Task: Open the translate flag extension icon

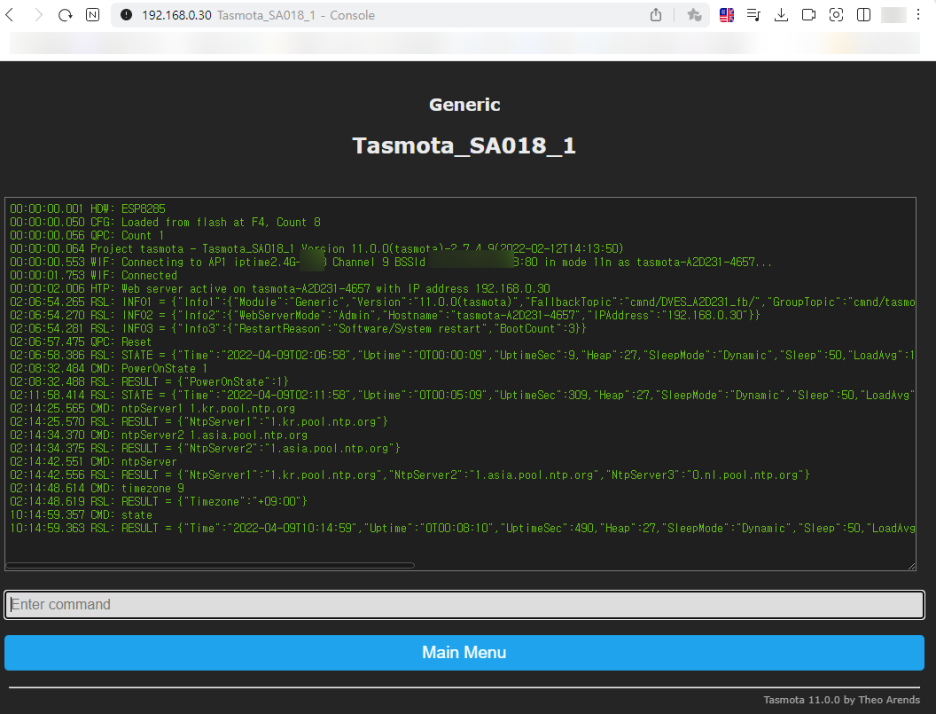Action: point(726,15)
